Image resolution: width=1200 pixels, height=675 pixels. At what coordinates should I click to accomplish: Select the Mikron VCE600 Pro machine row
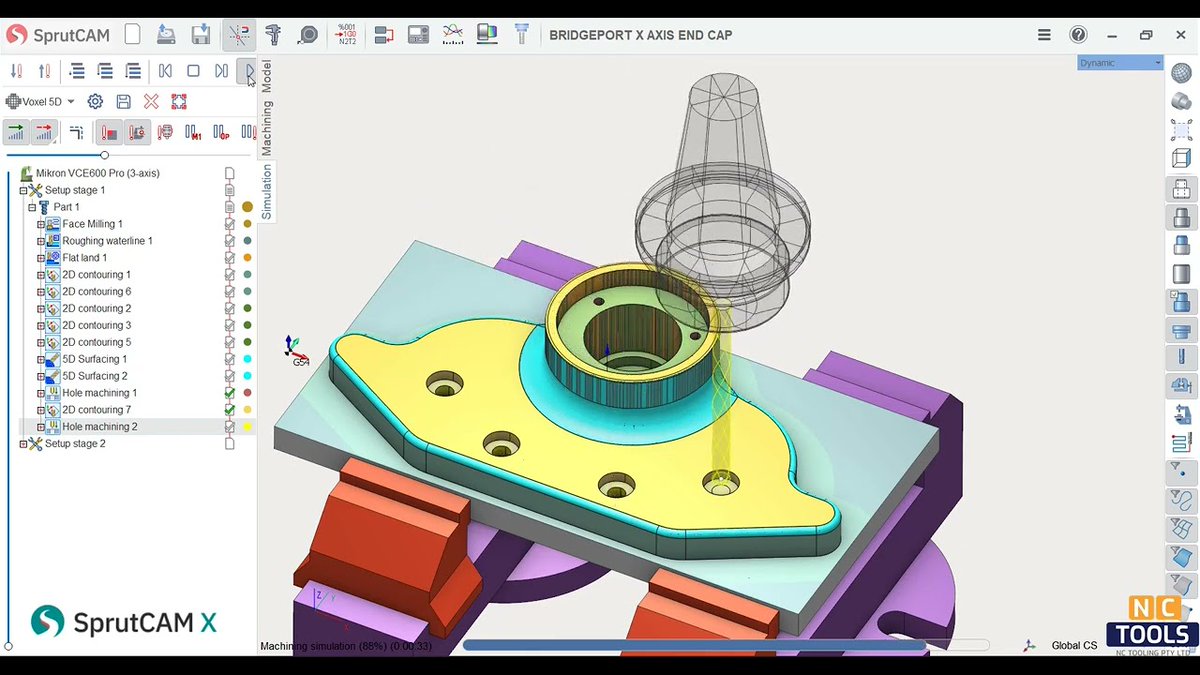[x=97, y=173]
